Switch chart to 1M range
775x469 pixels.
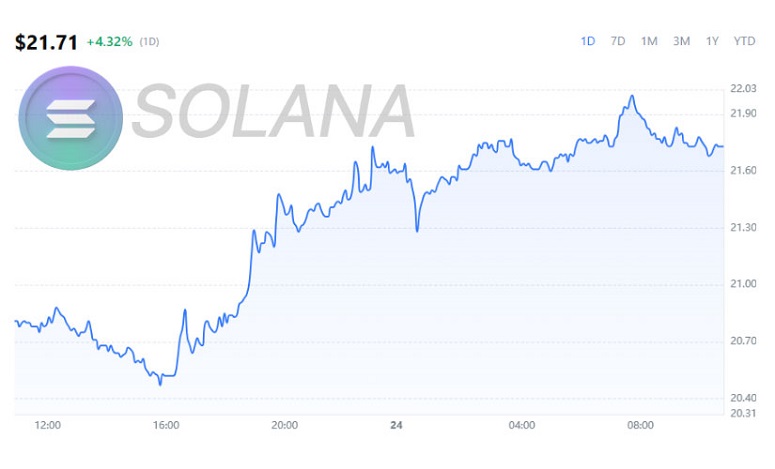tap(649, 41)
